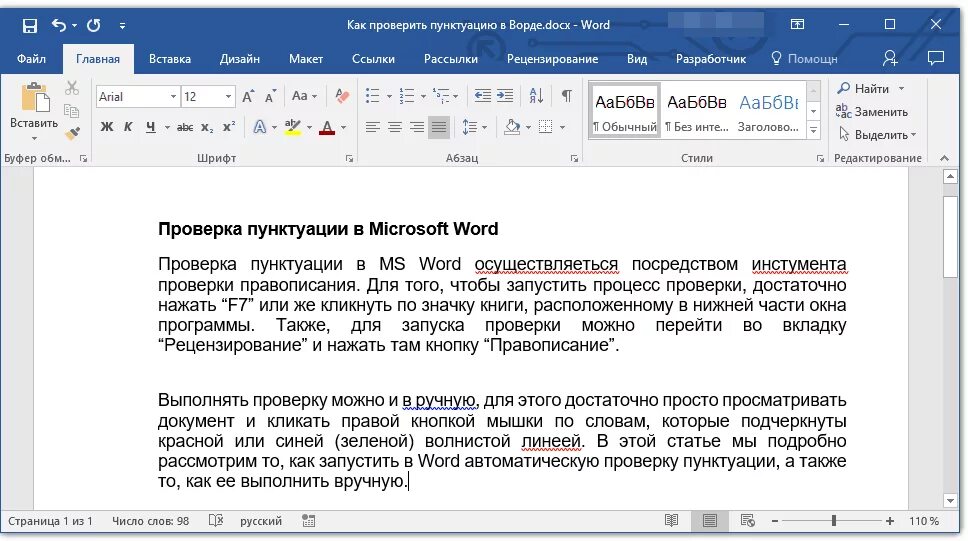The width and height of the screenshot is (968, 541).
Task: Sort text with the A-Z icon
Action: (536, 96)
